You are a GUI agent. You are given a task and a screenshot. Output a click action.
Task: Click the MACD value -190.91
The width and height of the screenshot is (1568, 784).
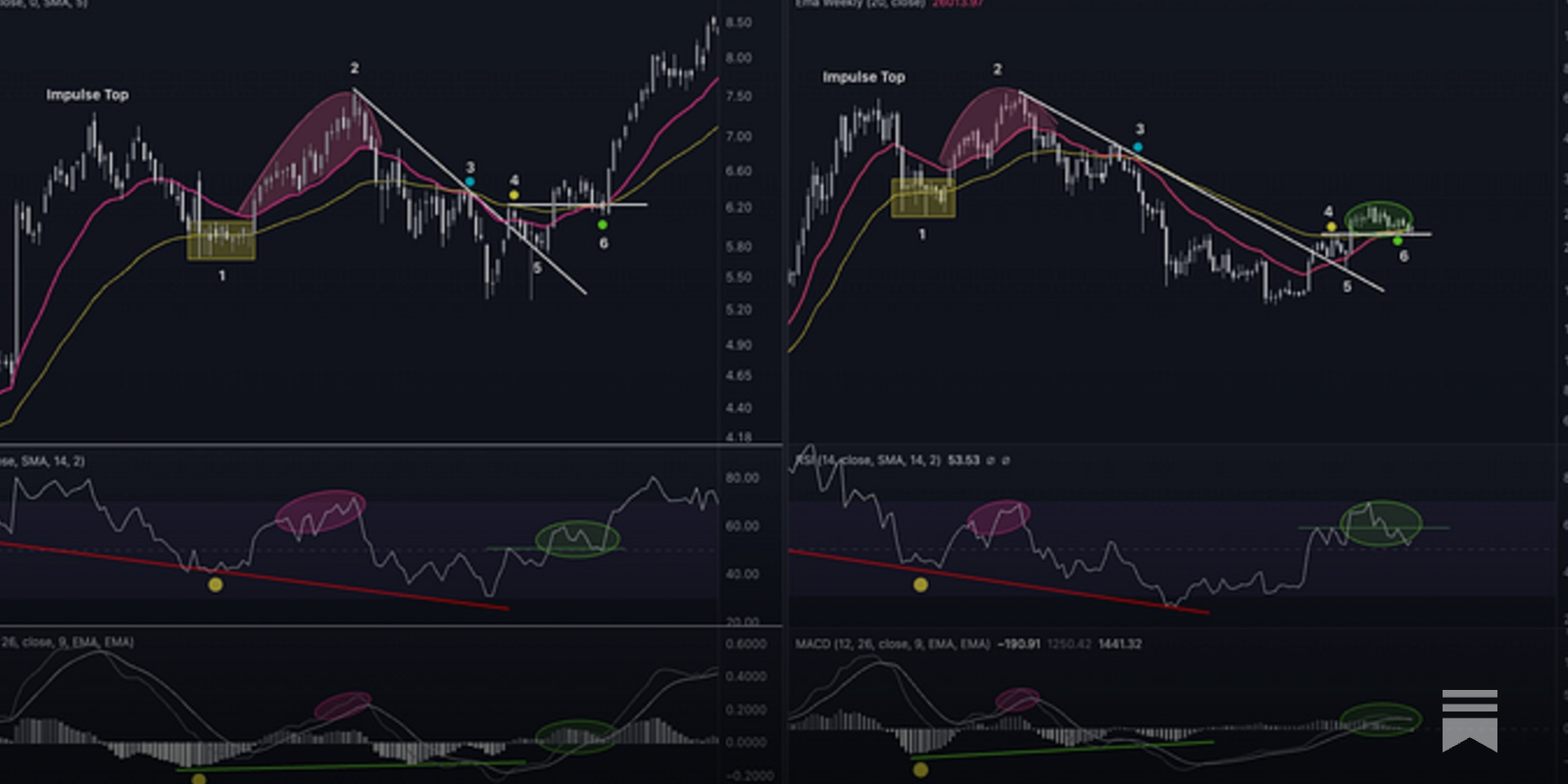[x=1018, y=644]
